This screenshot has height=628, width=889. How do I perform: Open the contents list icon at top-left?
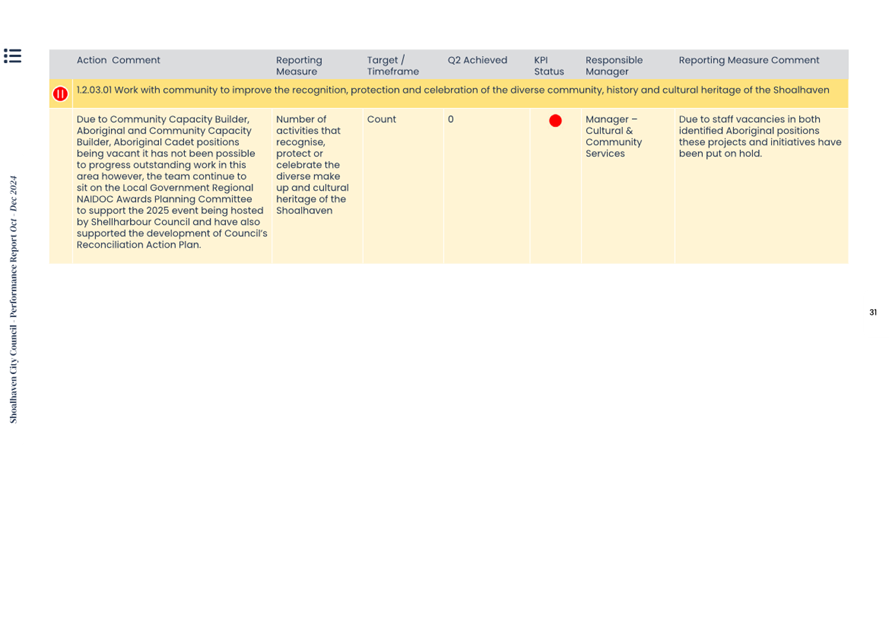12,56
